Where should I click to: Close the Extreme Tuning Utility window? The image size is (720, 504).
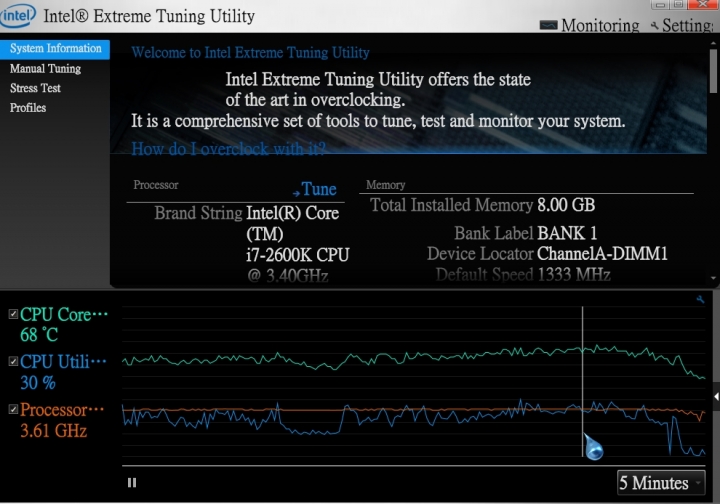coord(703,5)
